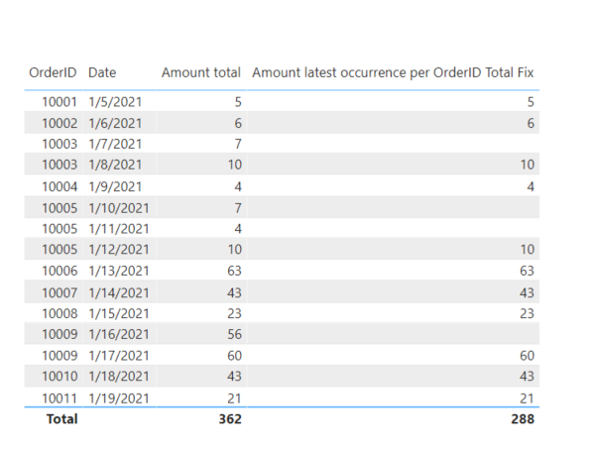Click Total Fix value 5 in the 10001 row
The width and height of the screenshot is (592, 459).
(x=531, y=102)
